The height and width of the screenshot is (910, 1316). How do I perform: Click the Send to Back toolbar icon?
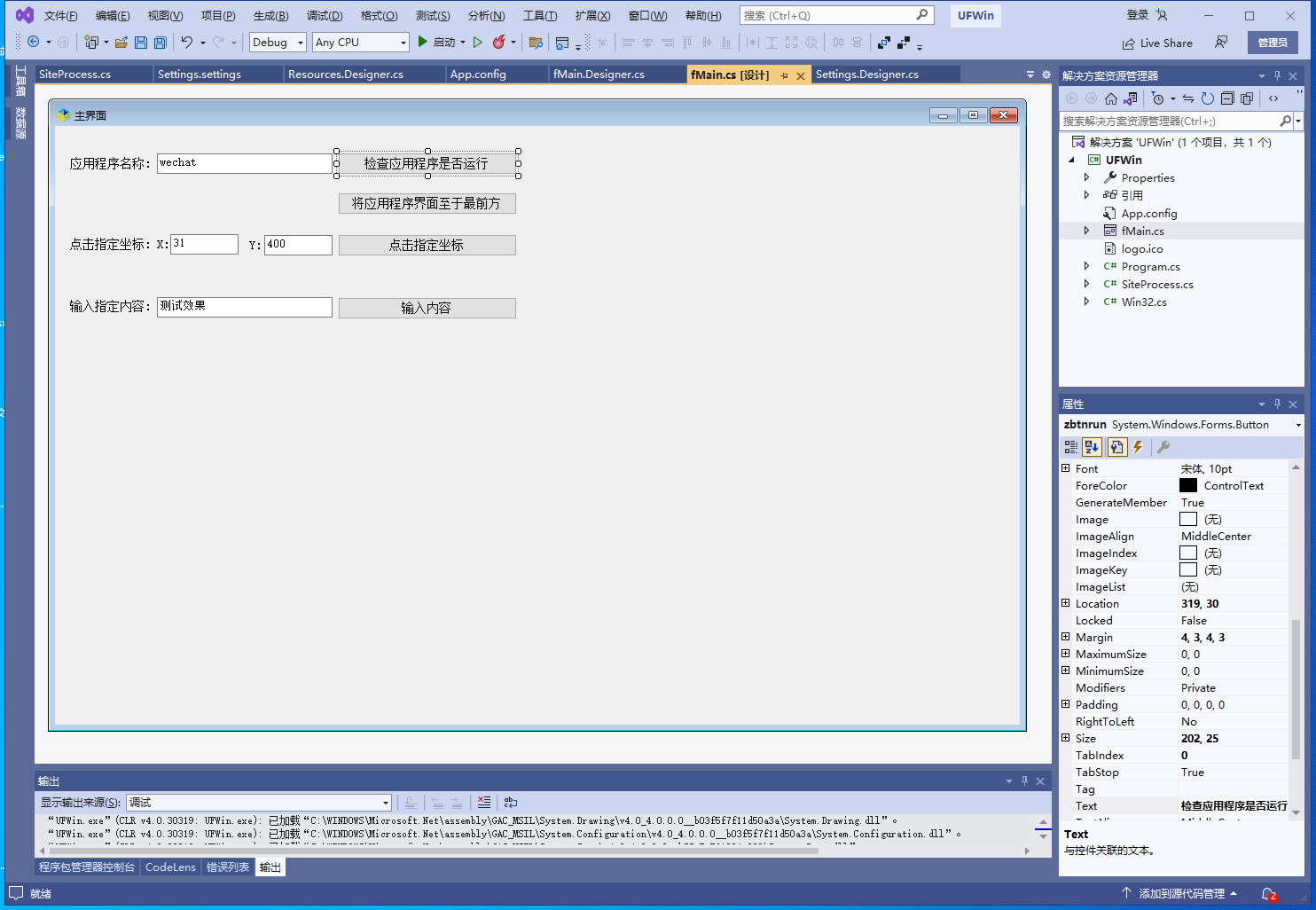point(904,42)
